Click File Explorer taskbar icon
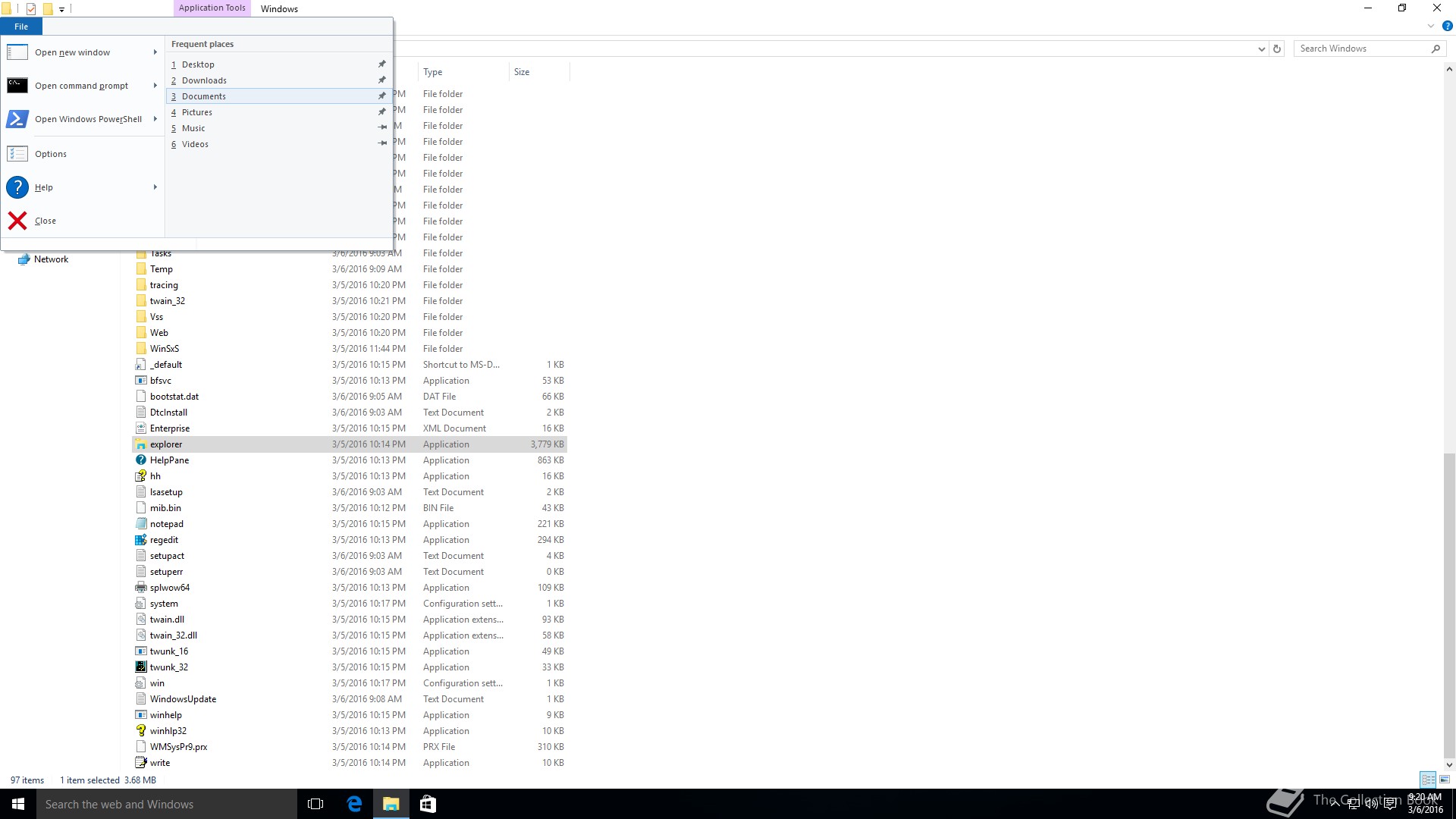Viewport: 1456px width, 819px height. 391,804
